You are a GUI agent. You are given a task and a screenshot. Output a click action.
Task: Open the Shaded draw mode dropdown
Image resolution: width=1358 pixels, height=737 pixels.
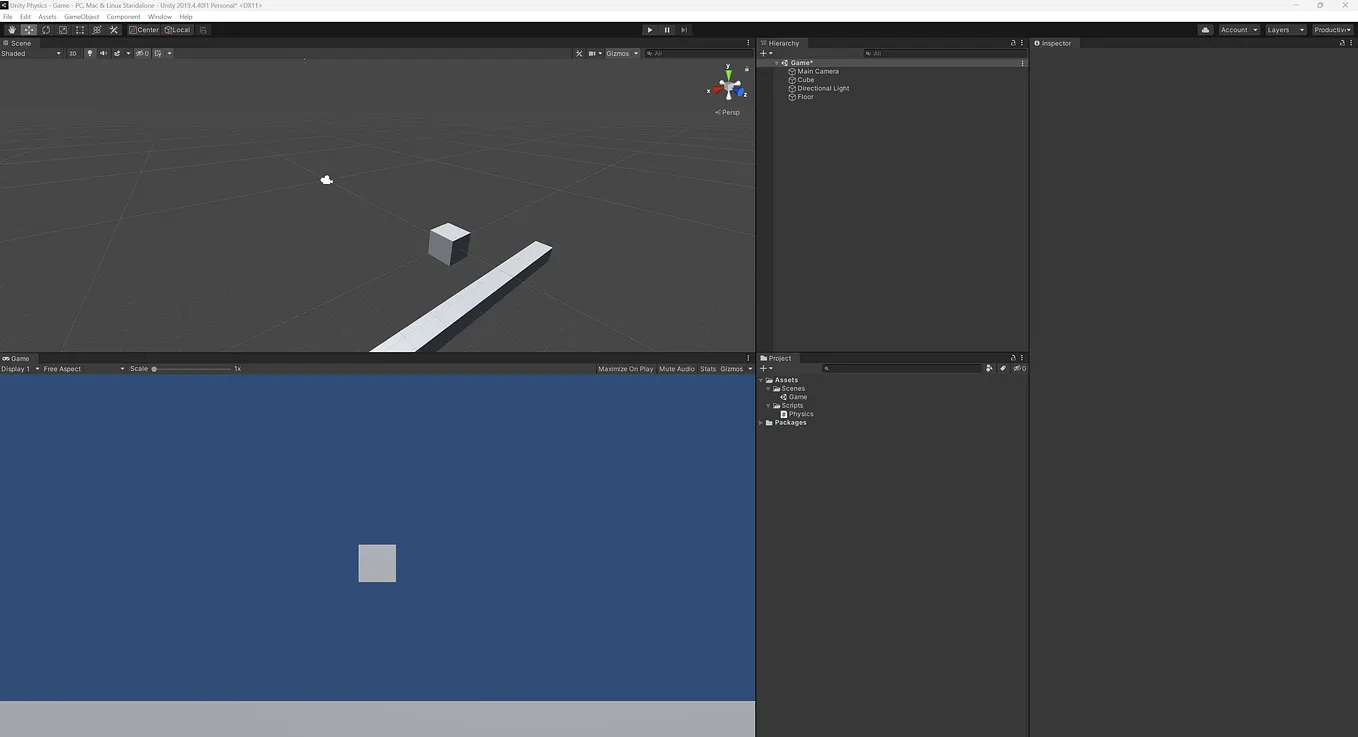(30, 53)
